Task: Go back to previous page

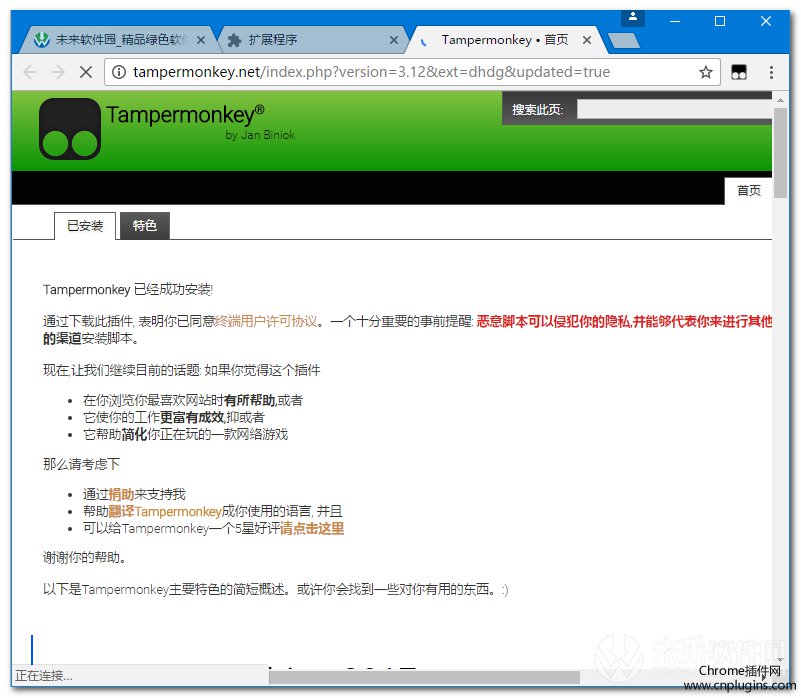Action: (30, 72)
